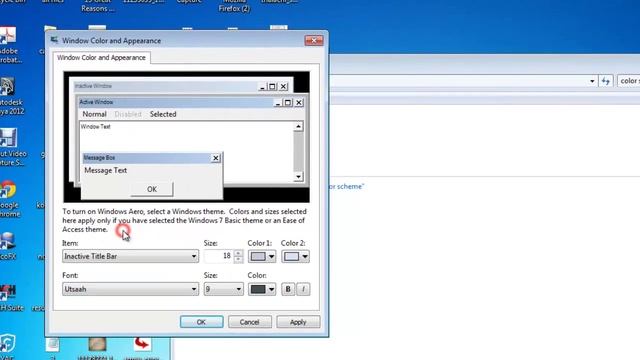Click the Inactive Window maximize icon in preview

272,87
